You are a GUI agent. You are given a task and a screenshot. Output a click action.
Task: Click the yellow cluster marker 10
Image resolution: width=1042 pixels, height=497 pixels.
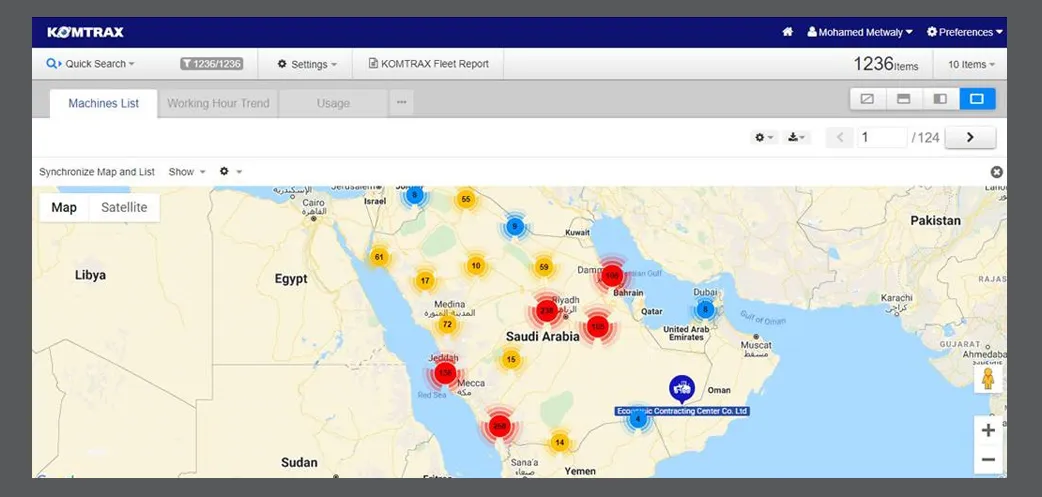[475, 266]
